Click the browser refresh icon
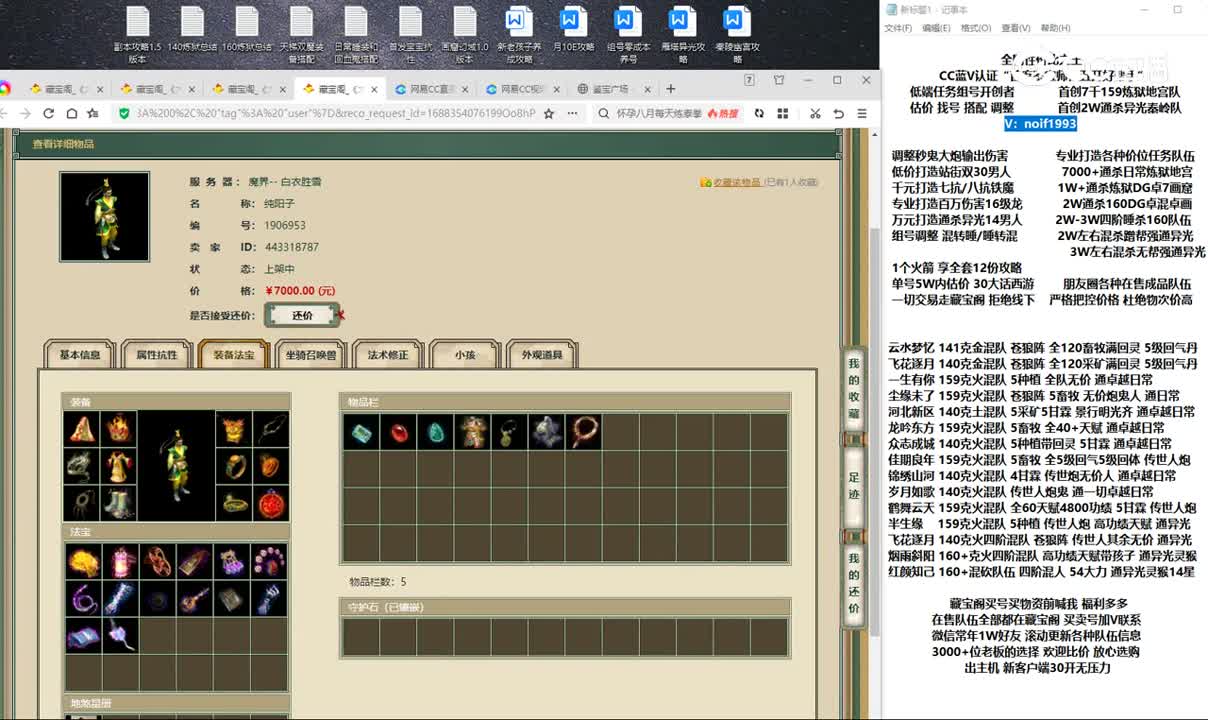 click(x=46, y=114)
